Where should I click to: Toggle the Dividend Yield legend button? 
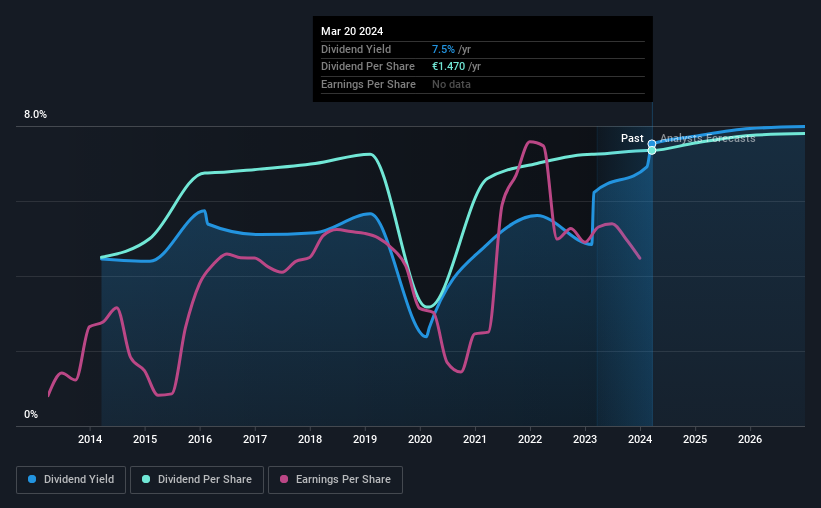click(x=71, y=480)
